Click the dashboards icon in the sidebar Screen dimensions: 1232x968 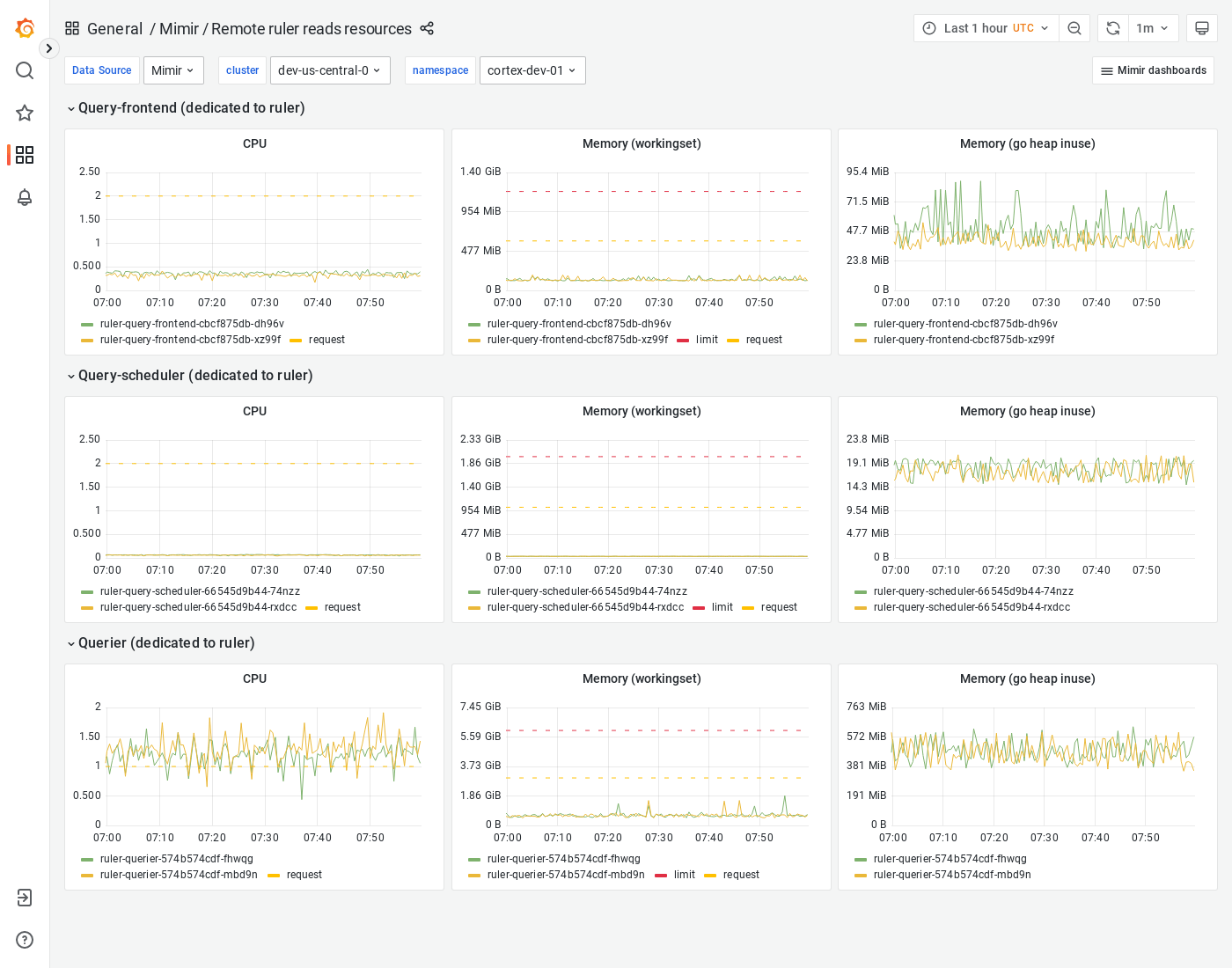(24, 155)
